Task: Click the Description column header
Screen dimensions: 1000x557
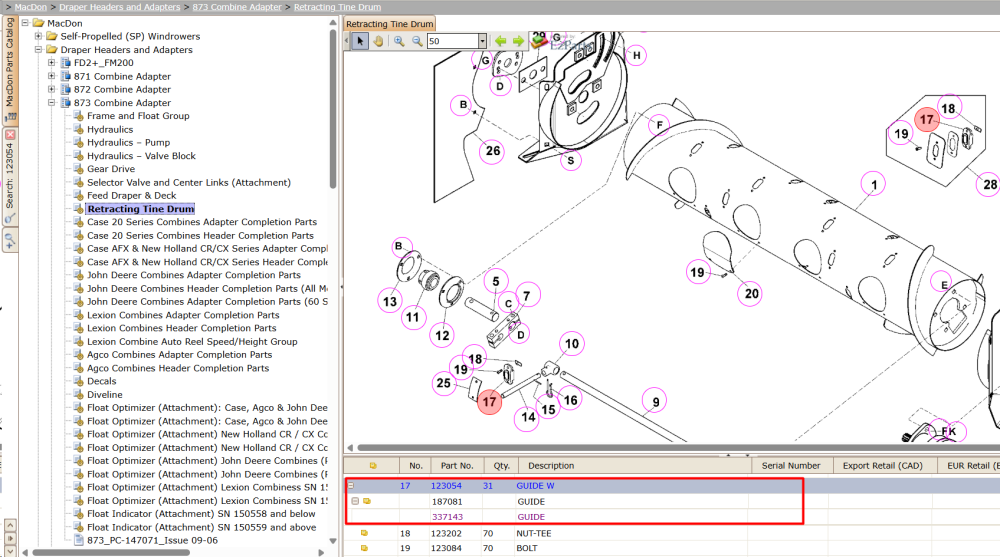Action: coord(635,466)
